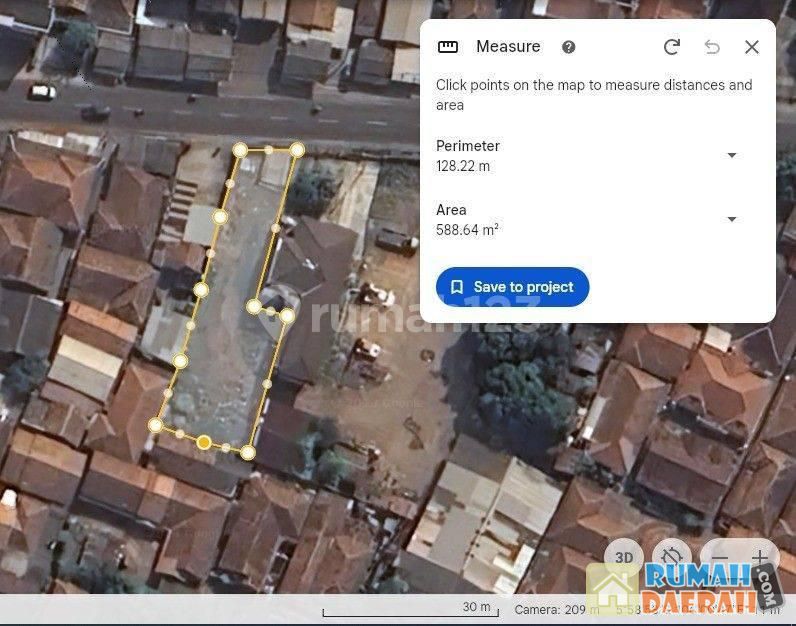Select the orange highlighted measurement point
This screenshot has height=626, width=796.
204,442
